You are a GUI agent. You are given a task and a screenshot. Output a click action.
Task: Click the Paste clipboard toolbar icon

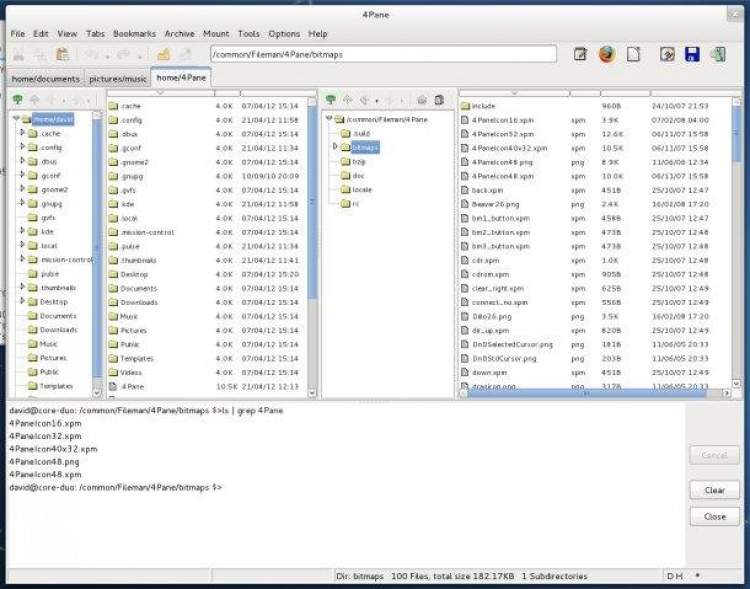(x=62, y=55)
